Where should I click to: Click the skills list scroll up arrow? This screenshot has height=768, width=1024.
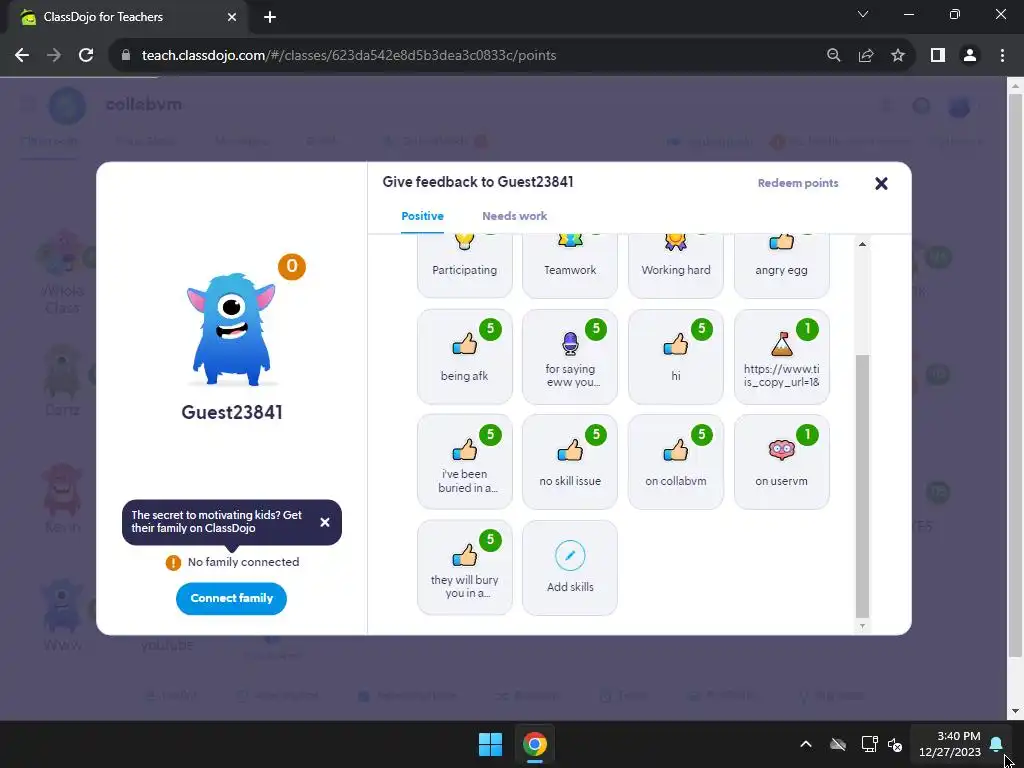[x=862, y=244]
